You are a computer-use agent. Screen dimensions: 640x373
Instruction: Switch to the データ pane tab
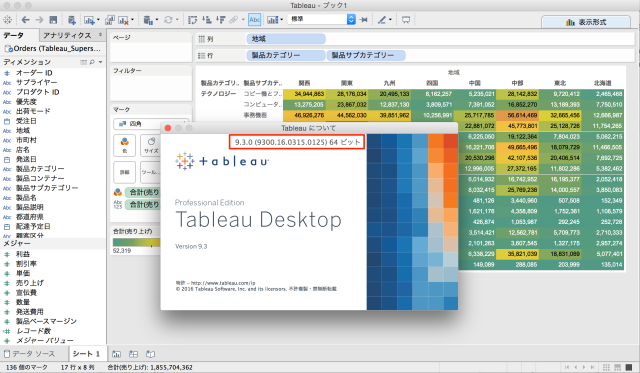click(x=20, y=36)
